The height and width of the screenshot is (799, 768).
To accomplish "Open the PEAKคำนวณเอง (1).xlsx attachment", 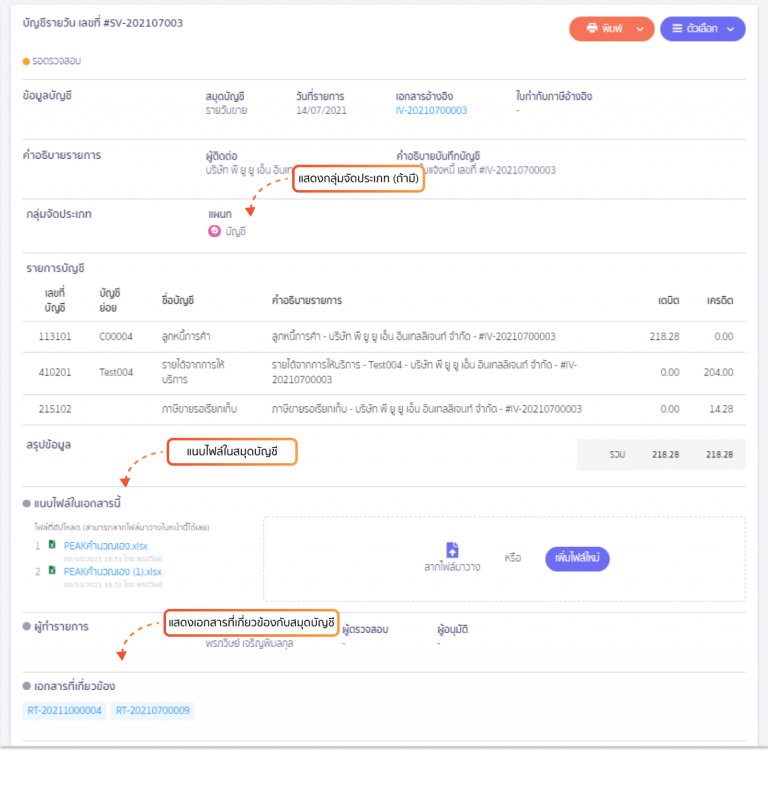I will tap(112, 571).
